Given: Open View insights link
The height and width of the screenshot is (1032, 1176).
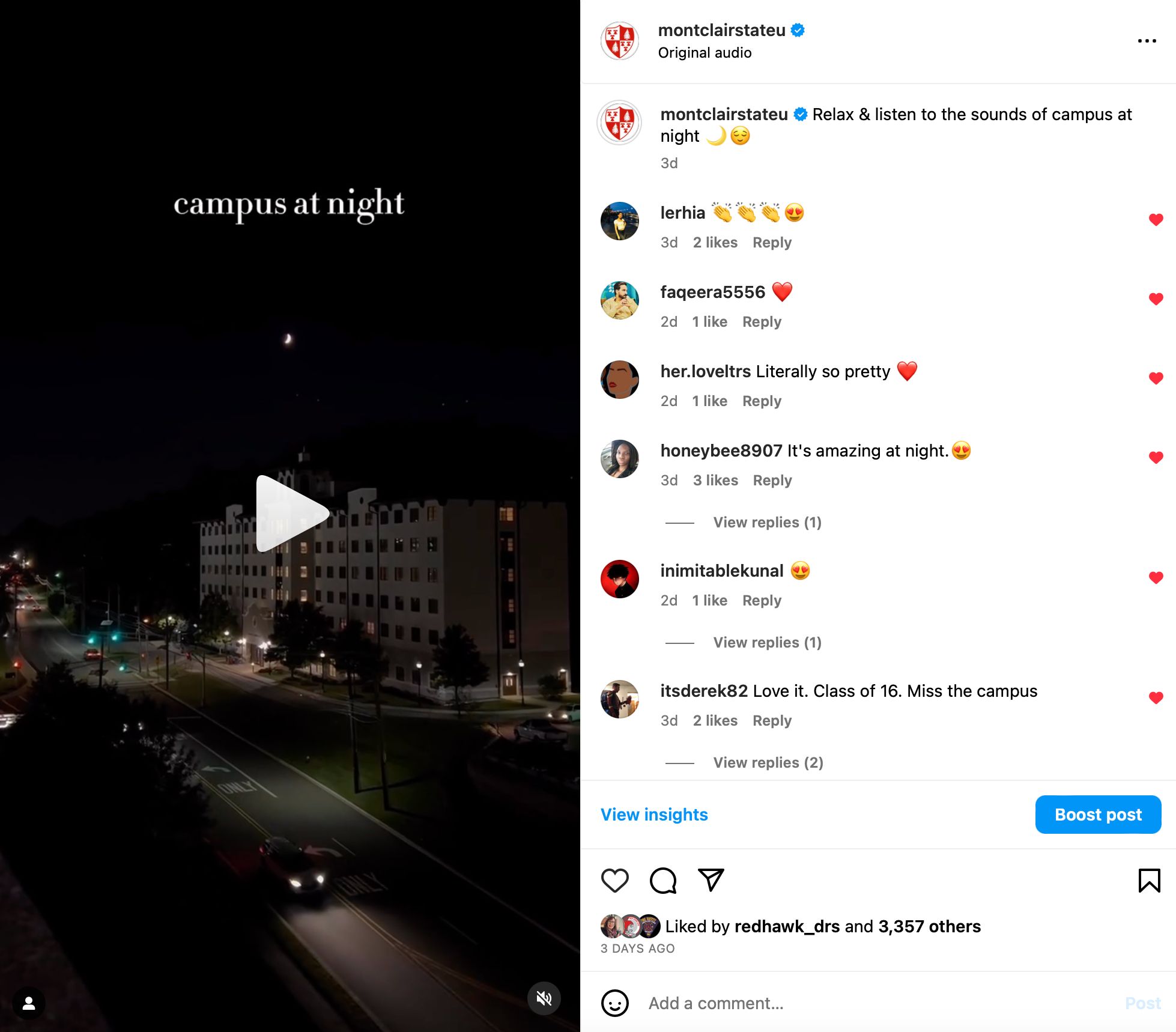Looking at the screenshot, I should 654,815.
